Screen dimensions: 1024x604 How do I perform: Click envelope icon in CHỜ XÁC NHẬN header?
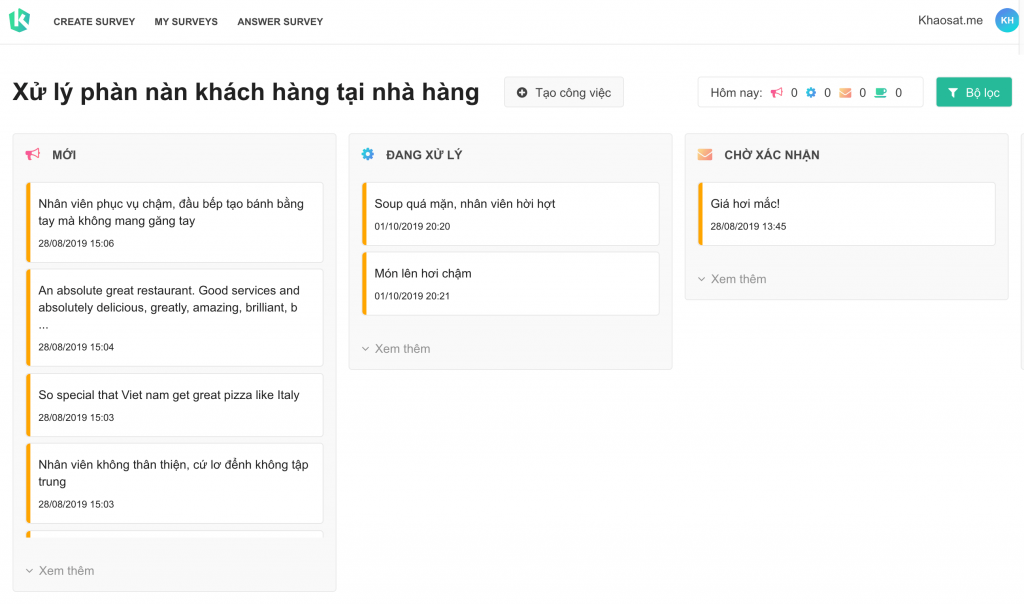click(705, 155)
